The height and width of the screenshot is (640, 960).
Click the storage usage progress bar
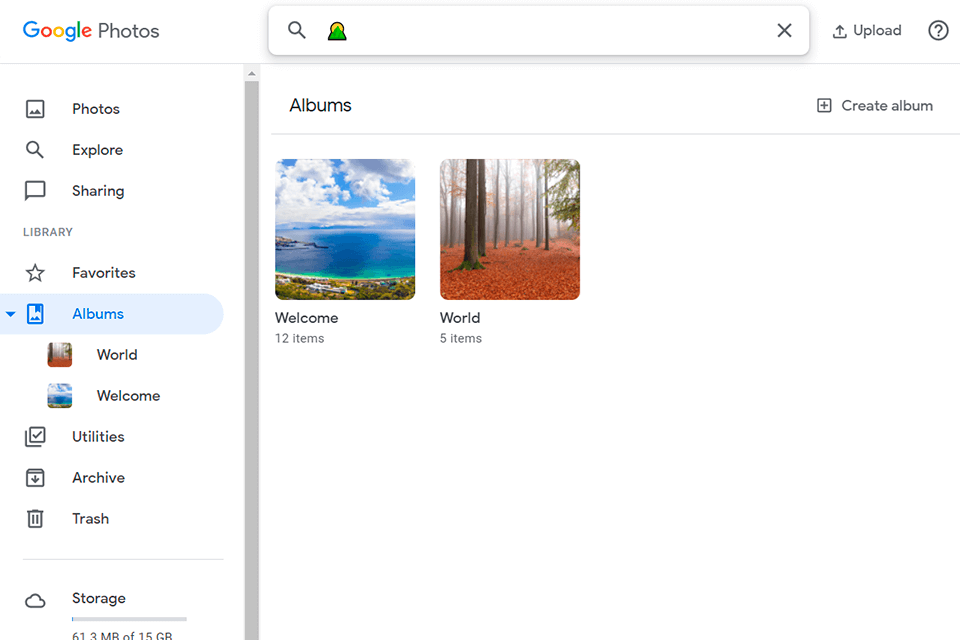click(129, 619)
